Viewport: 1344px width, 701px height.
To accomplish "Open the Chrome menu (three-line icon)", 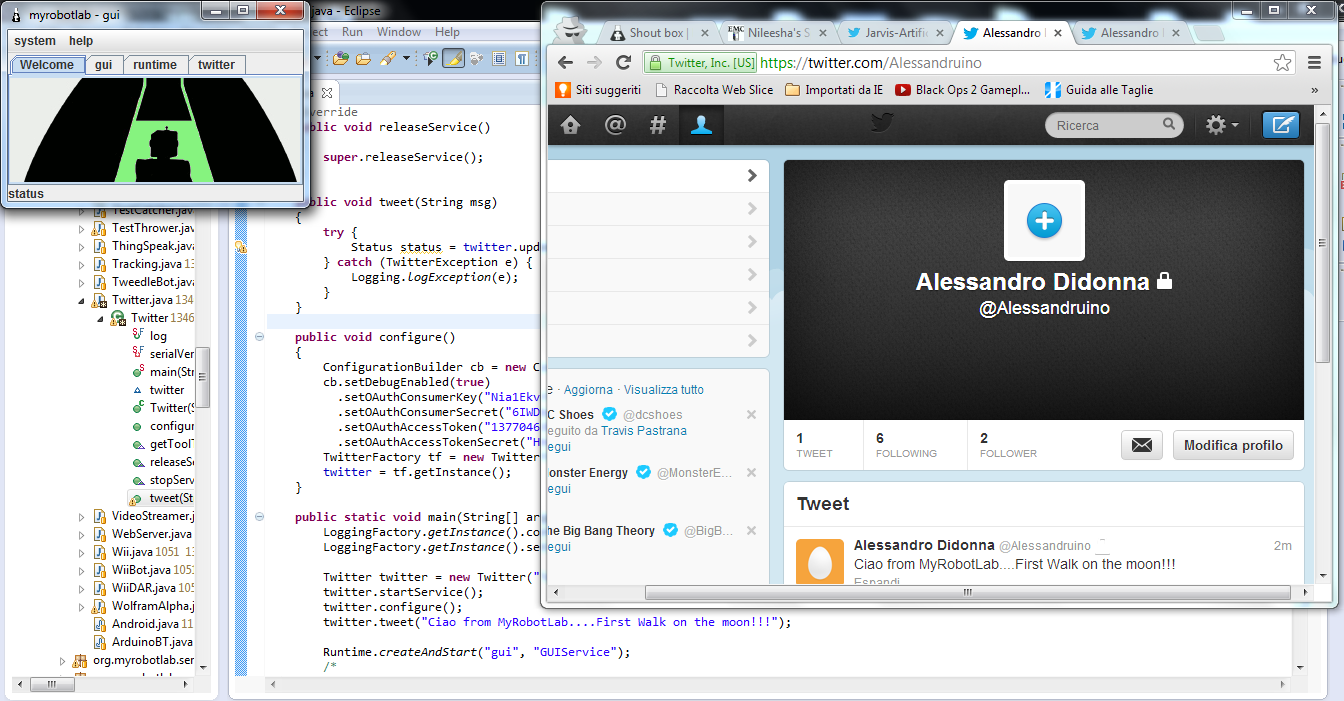I will click(1315, 62).
